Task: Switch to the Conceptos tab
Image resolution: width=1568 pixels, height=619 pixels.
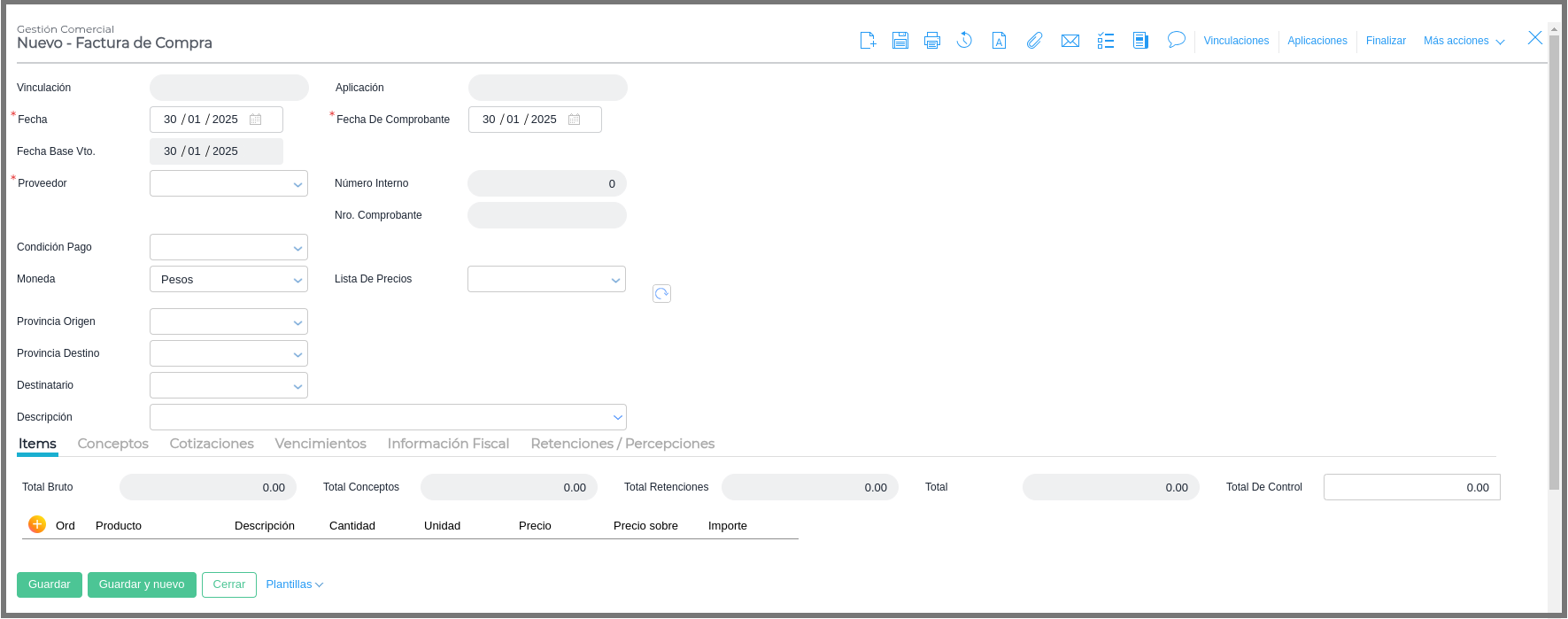Action: [113, 444]
